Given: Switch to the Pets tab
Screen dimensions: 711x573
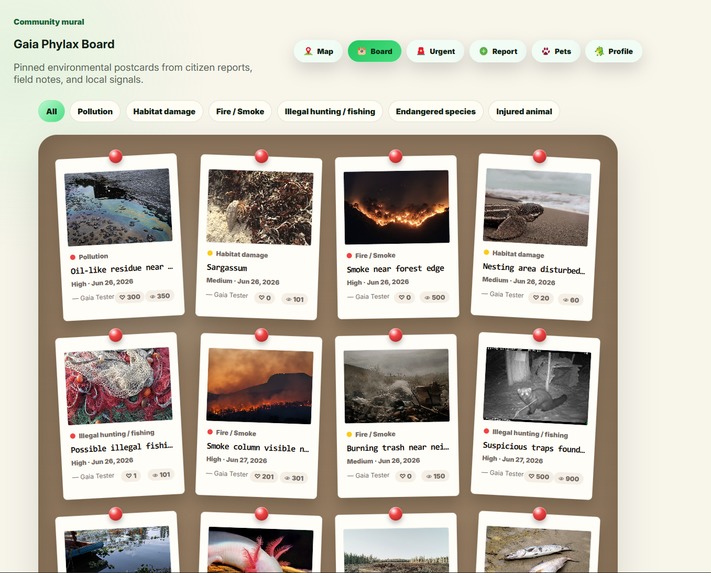Looking at the screenshot, I should point(556,51).
